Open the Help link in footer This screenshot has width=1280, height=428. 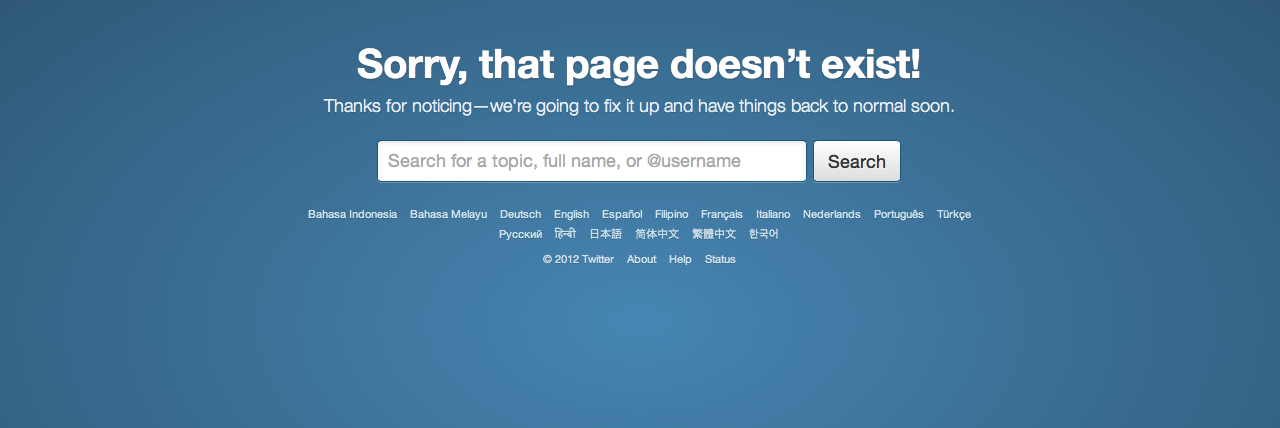coord(680,259)
